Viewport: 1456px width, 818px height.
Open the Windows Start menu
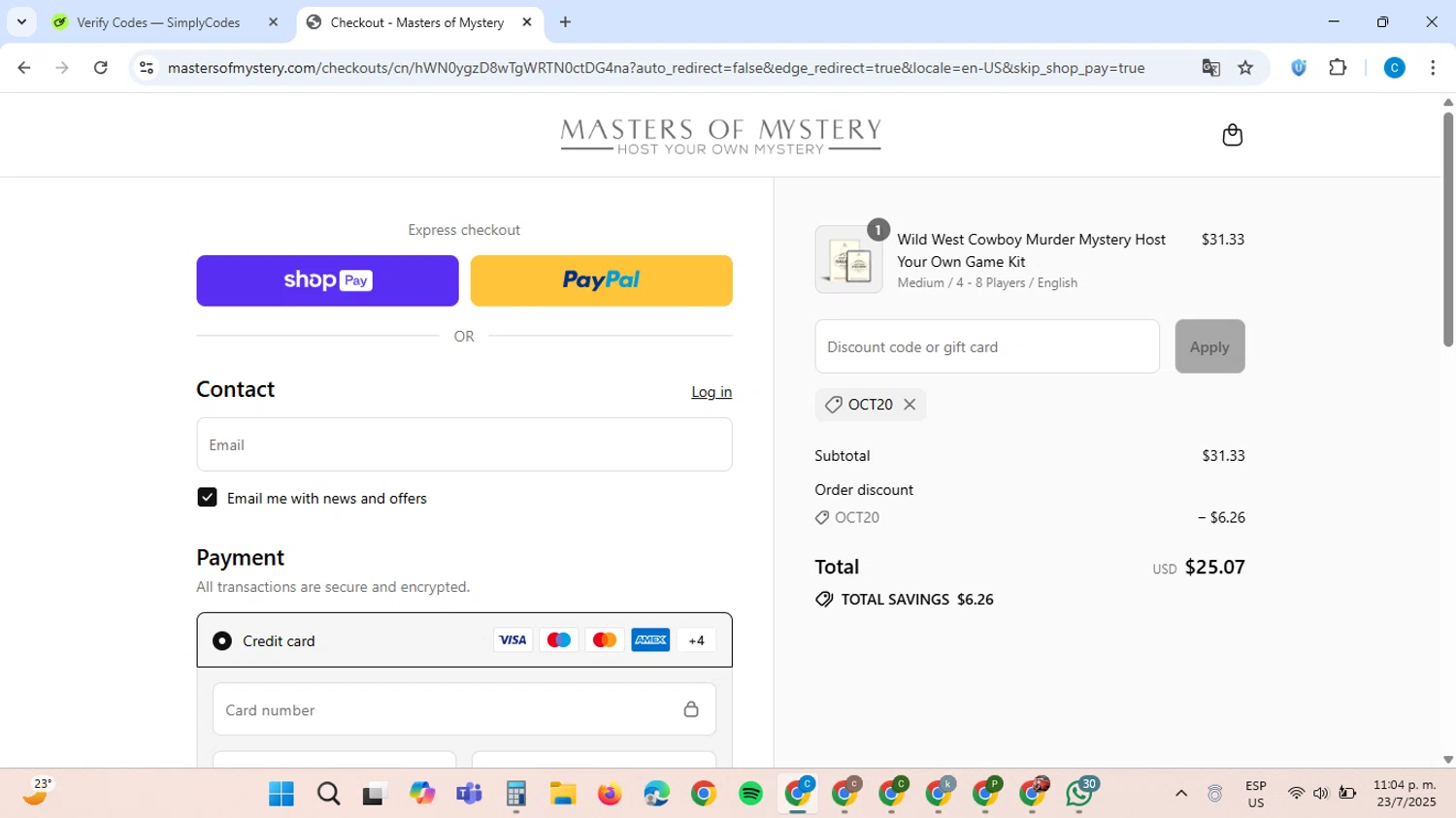281,794
